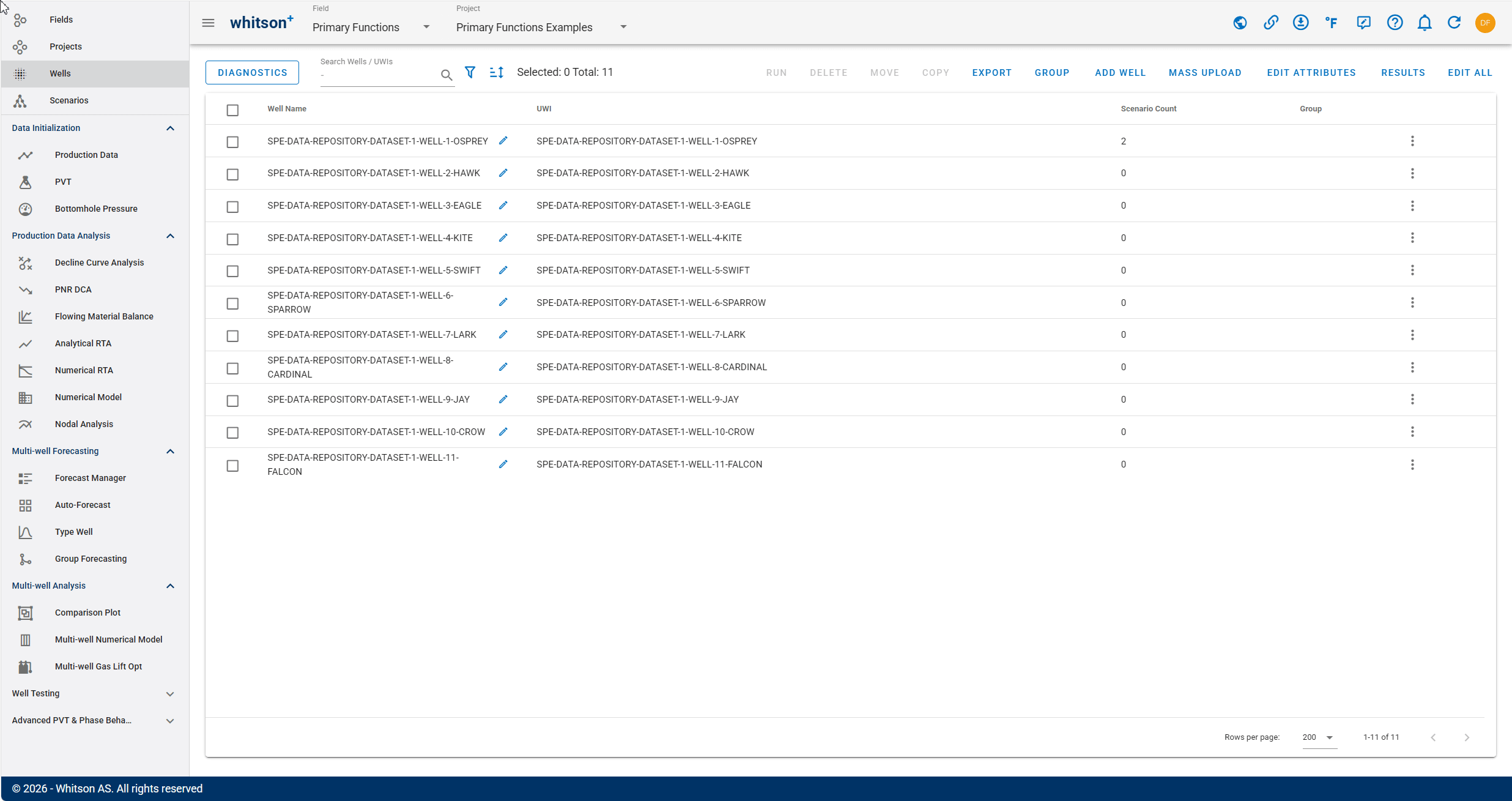Click the DIAGNOSTICS button

click(252, 72)
